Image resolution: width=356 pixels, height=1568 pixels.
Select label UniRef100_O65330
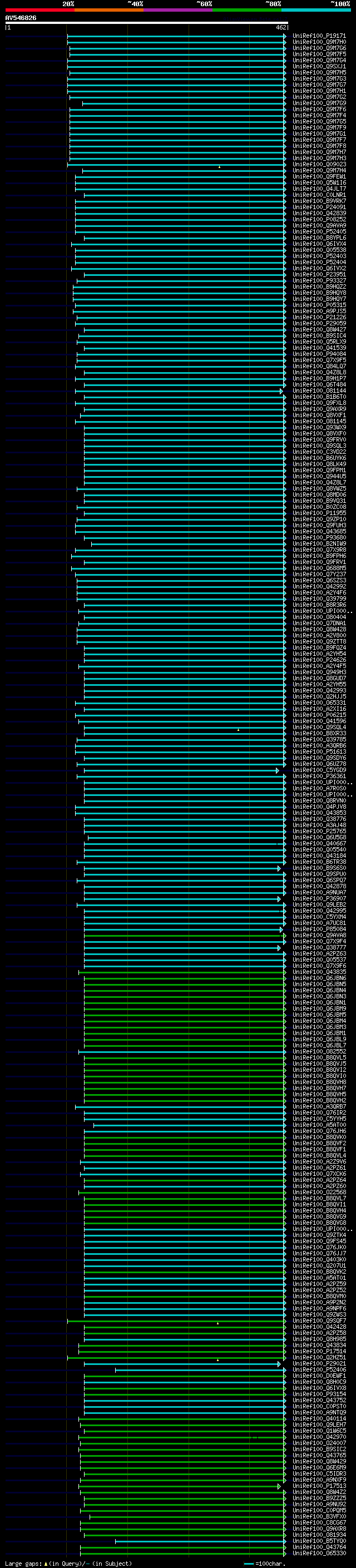pos(319,1553)
